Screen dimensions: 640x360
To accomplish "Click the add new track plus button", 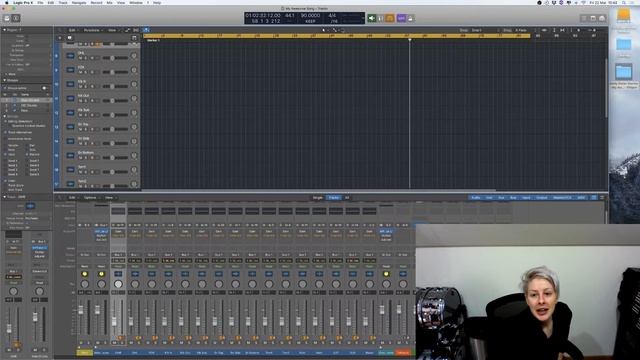I will point(60,38).
